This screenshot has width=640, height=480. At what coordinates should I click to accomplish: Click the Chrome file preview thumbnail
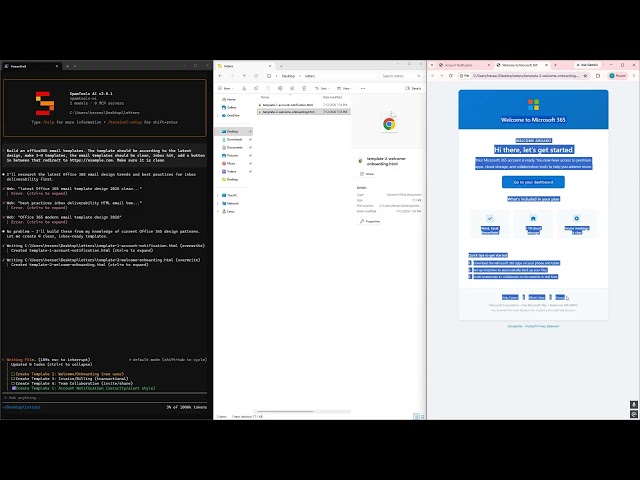[x=389, y=124]
